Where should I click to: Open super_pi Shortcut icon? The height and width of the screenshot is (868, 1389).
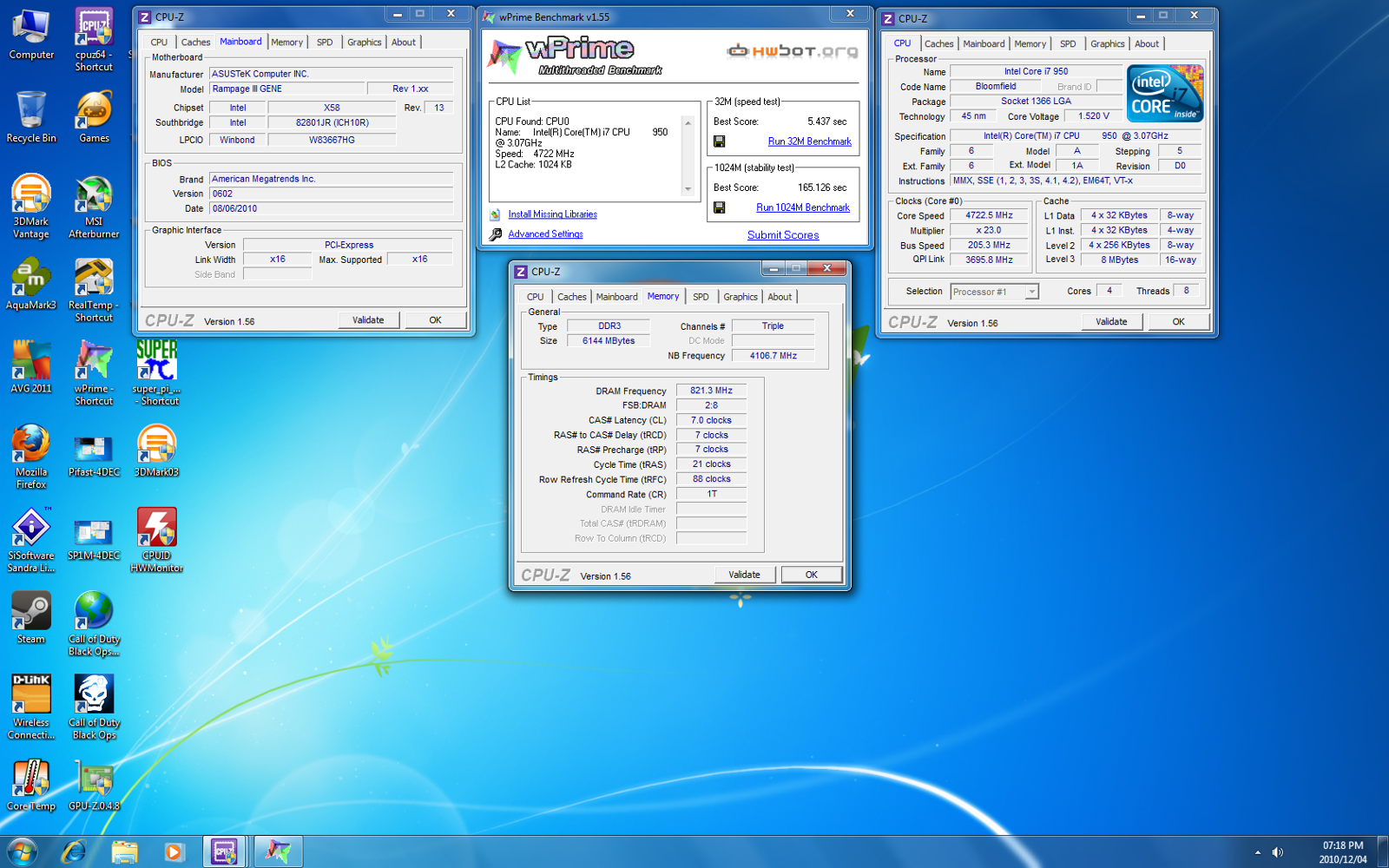tap(156, 373)
